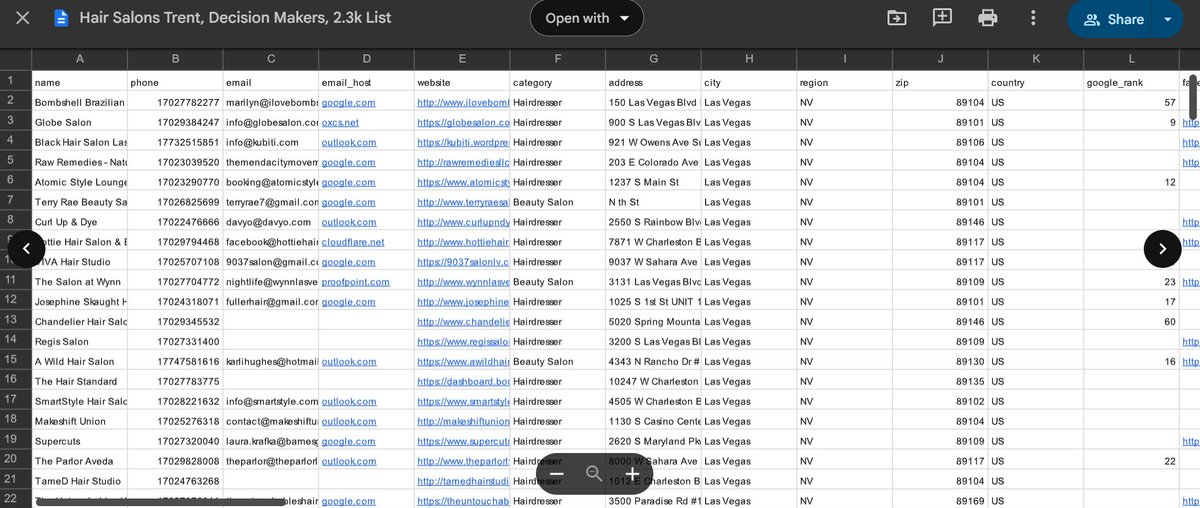Click the move to folder icon

coord(897,18)
